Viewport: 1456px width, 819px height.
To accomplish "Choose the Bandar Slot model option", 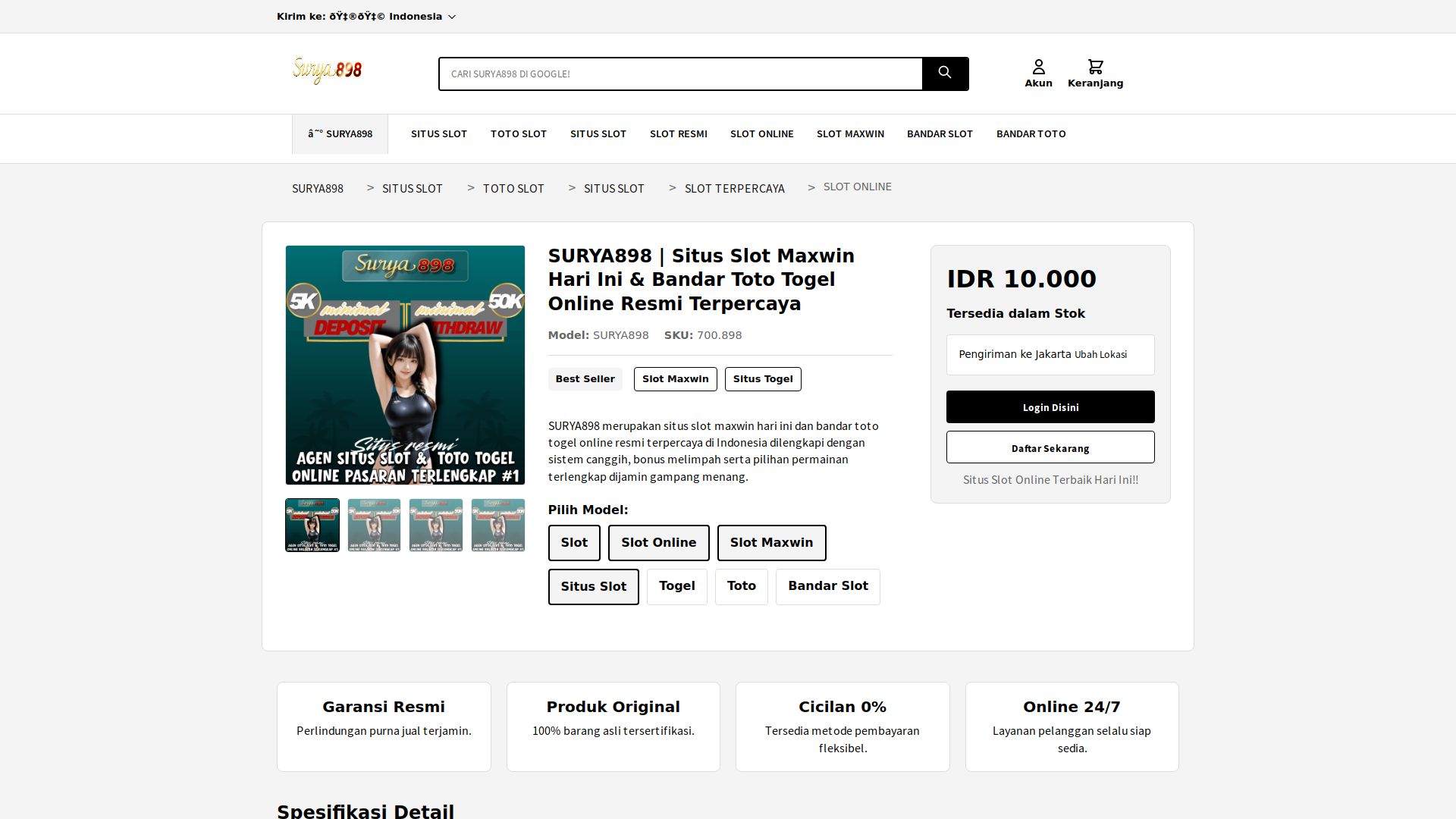I will (x=828, y=587).
